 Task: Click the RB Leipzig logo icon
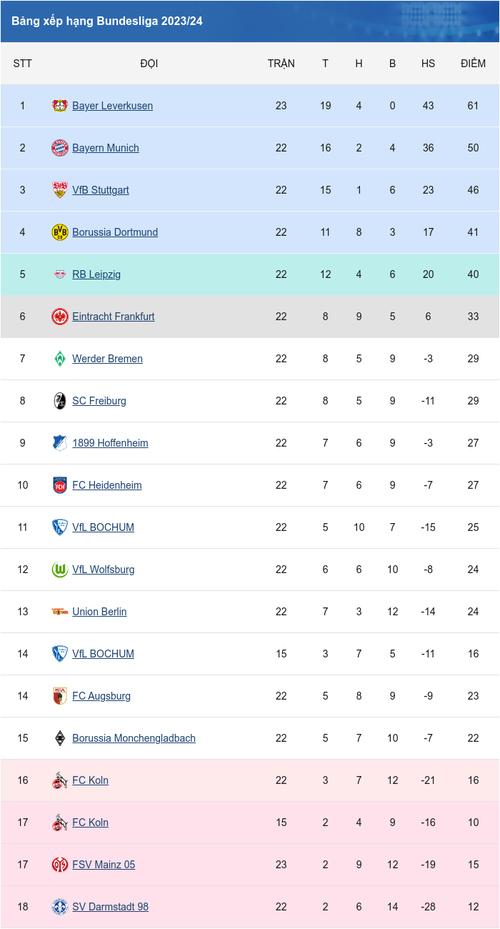(60, 274)
